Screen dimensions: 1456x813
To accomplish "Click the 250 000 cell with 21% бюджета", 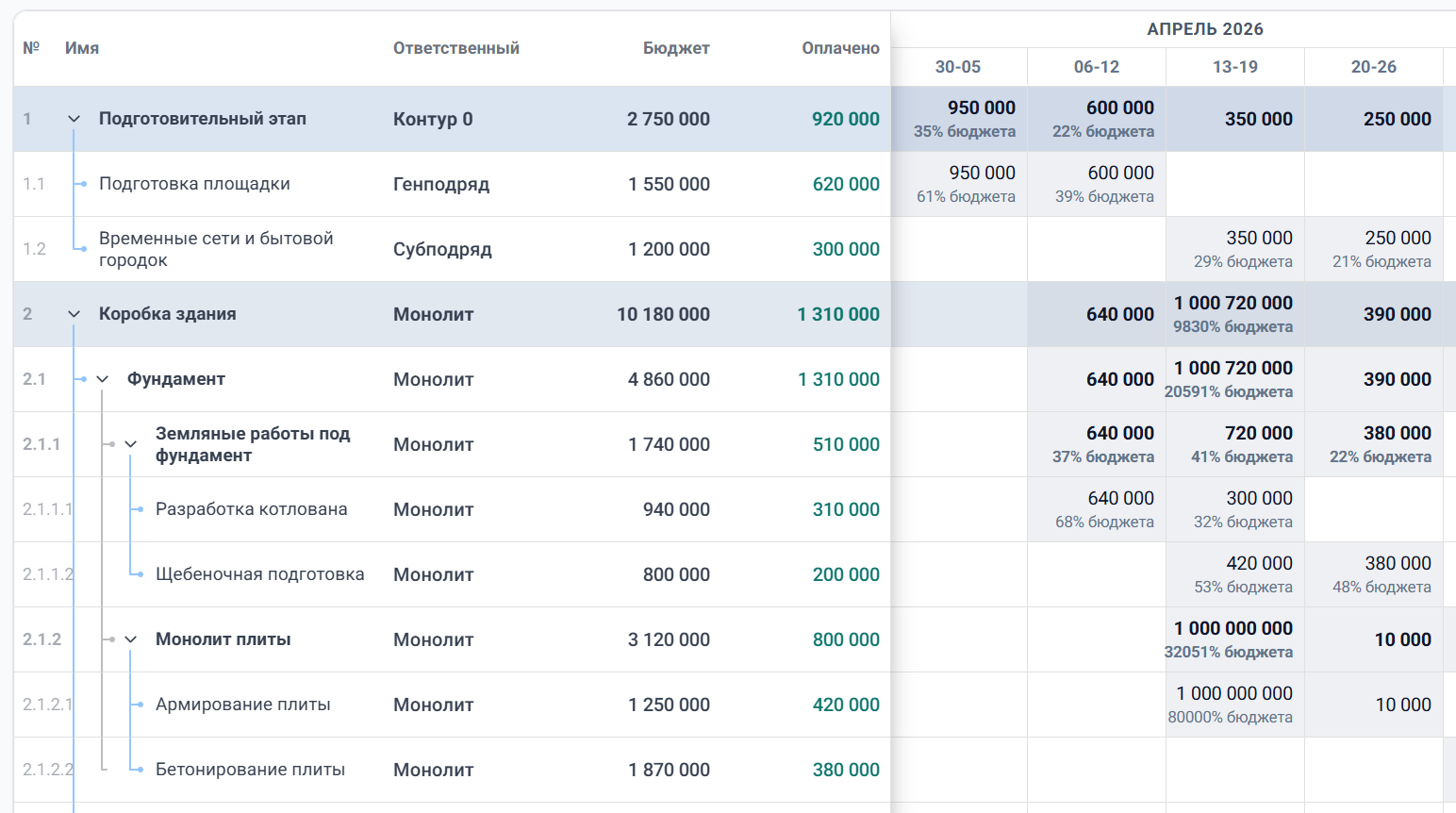I will pyautogui.click(x=1374, y=249).
